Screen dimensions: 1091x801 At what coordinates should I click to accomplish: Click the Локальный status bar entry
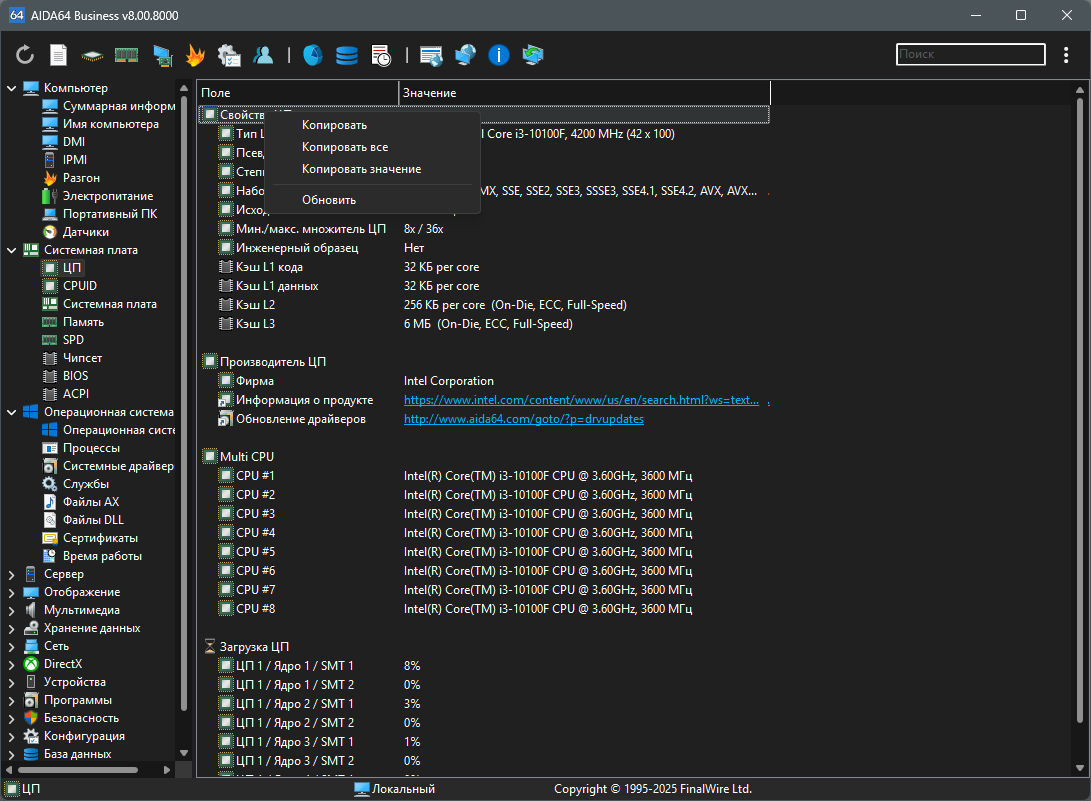[395, 788]
